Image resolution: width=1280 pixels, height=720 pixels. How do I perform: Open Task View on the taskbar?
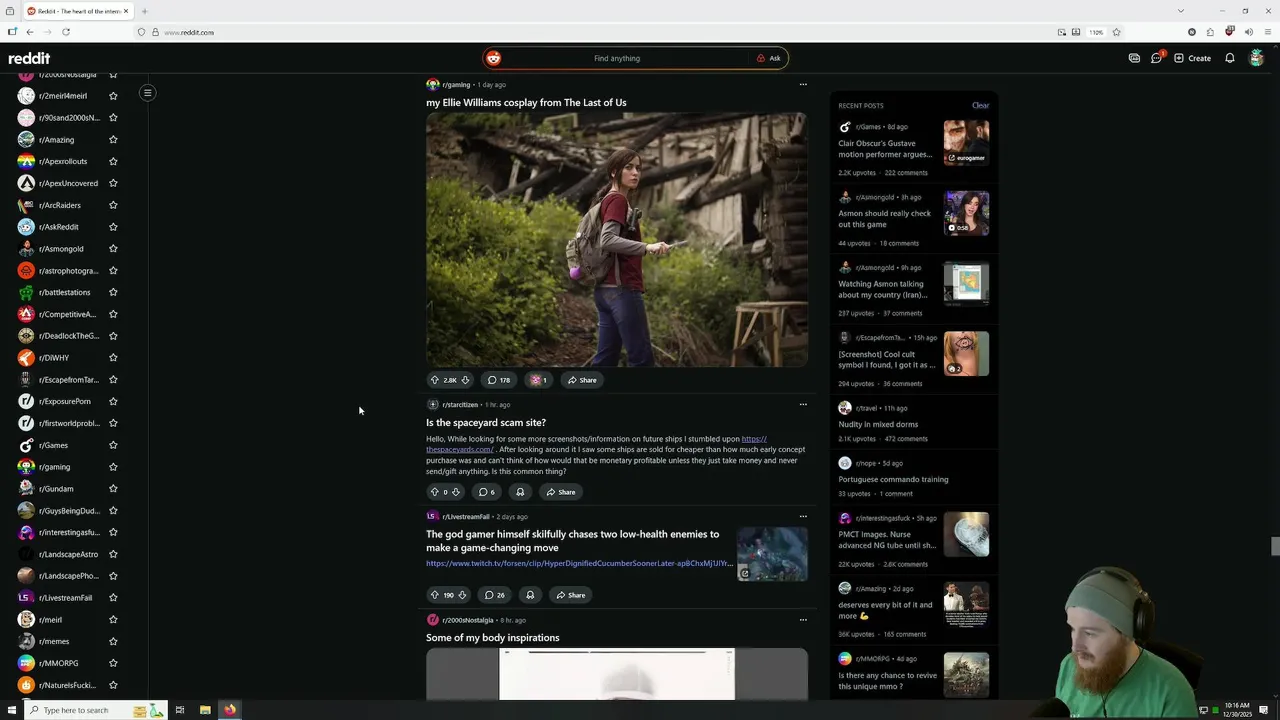180,710
